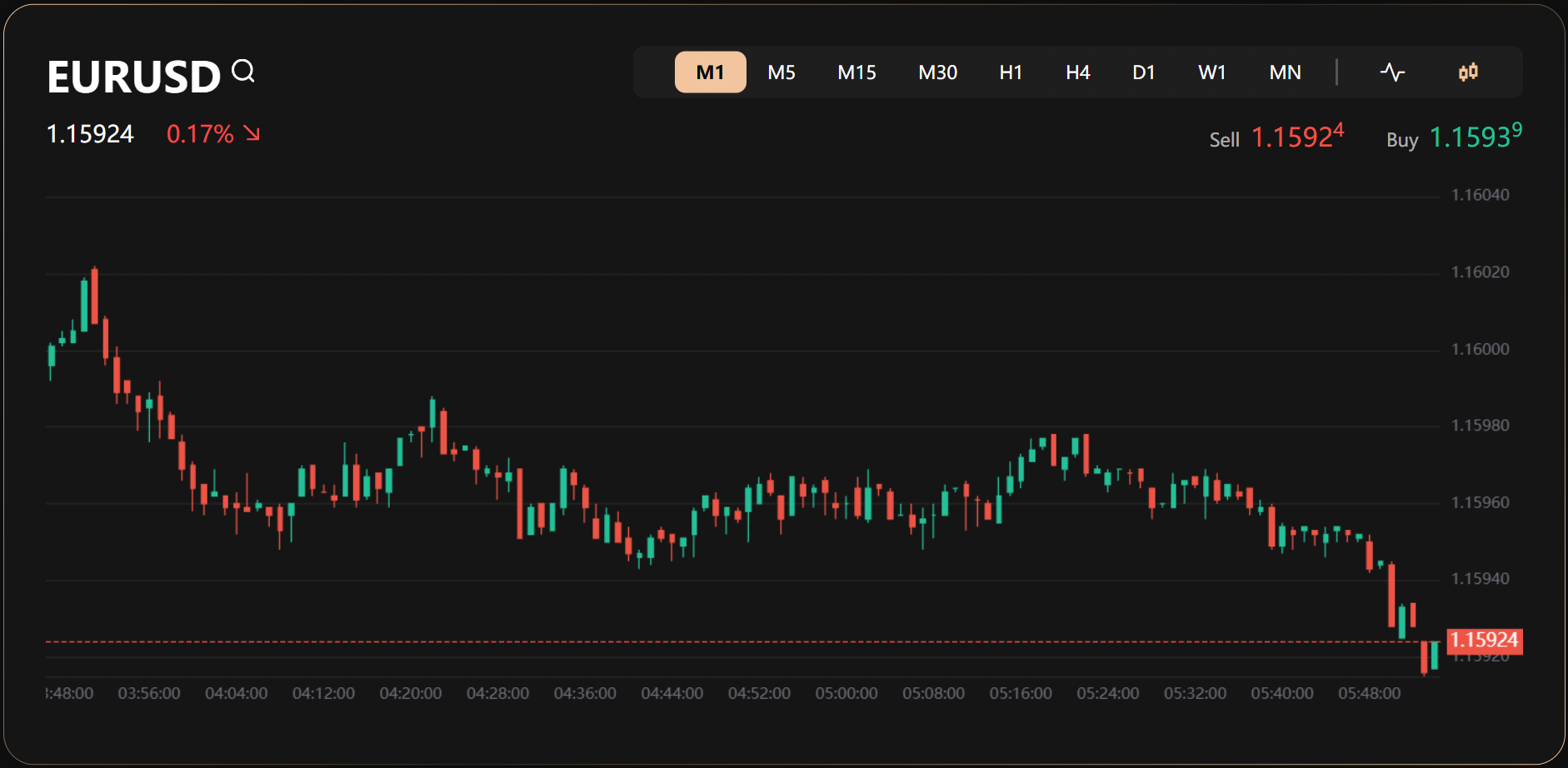The image size is (1568, 768).
Task: Click the red 1.15924 price axis marker
Action: [x=1484, y=641]
